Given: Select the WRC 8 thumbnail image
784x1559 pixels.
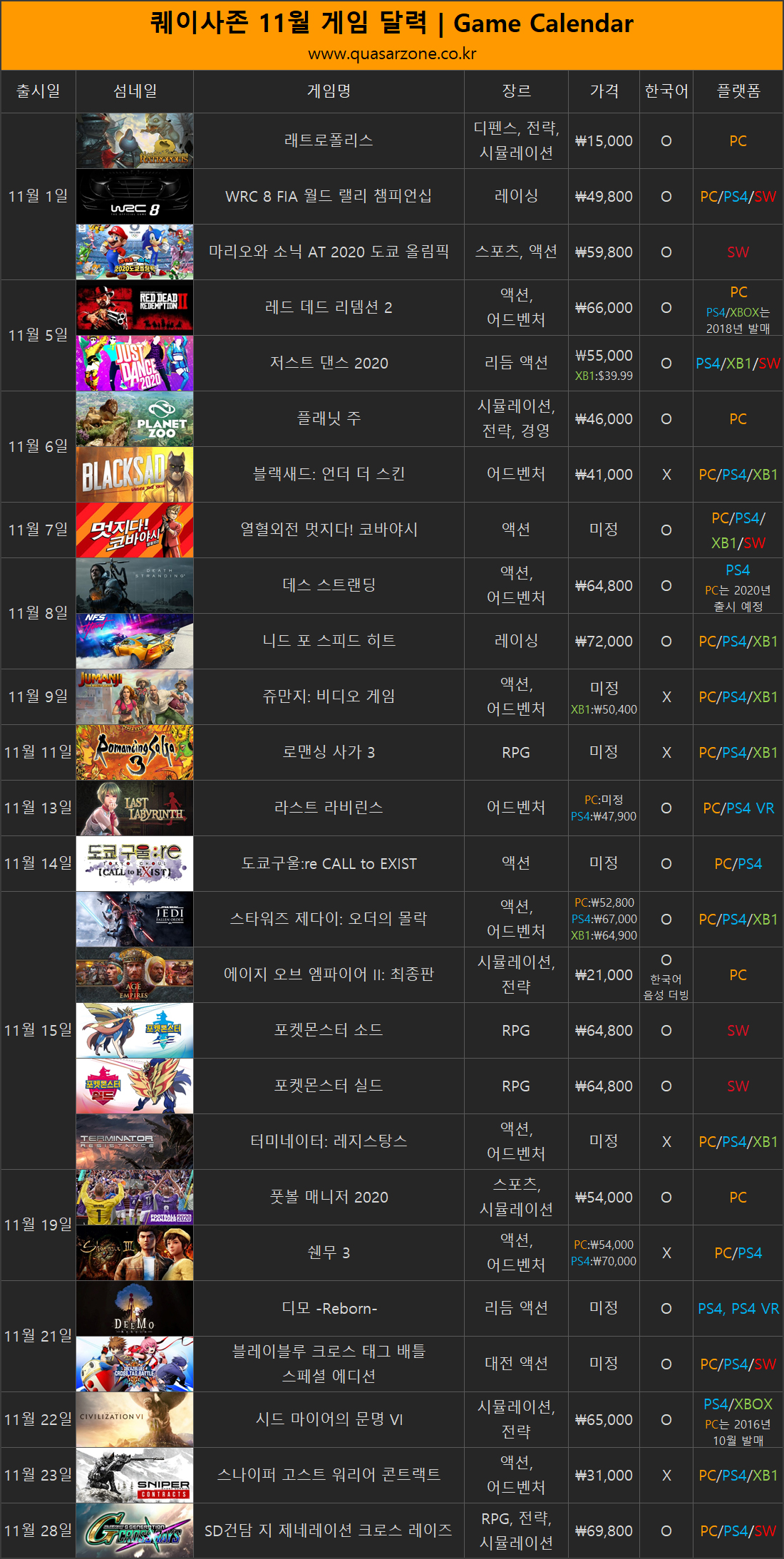Looking at the screenshot, I should [x=135, y=197].
